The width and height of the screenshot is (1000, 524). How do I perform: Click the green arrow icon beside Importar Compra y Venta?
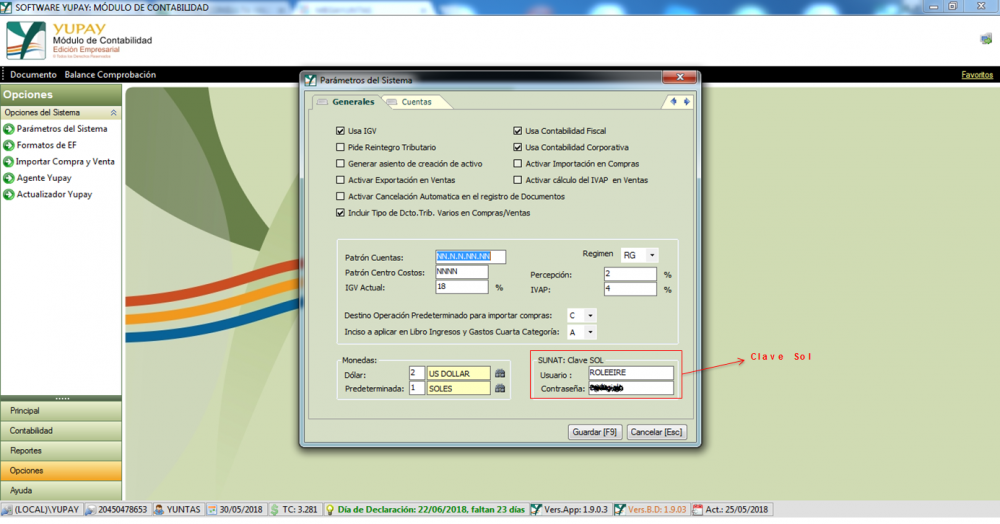coord(9,162)
